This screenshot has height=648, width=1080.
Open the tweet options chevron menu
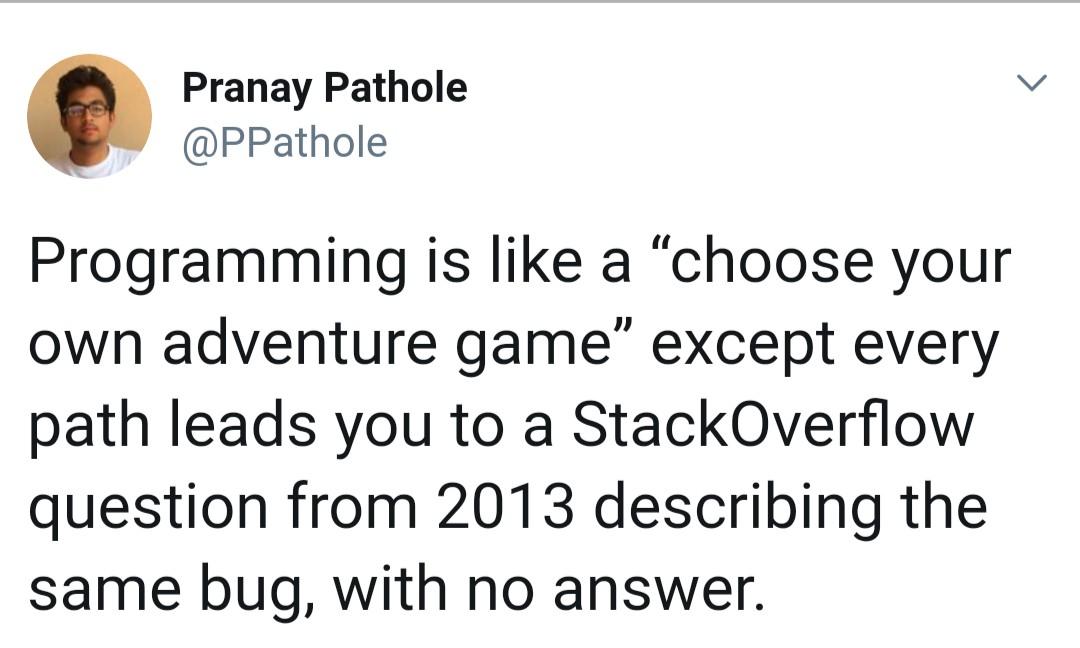point(1031,83)
